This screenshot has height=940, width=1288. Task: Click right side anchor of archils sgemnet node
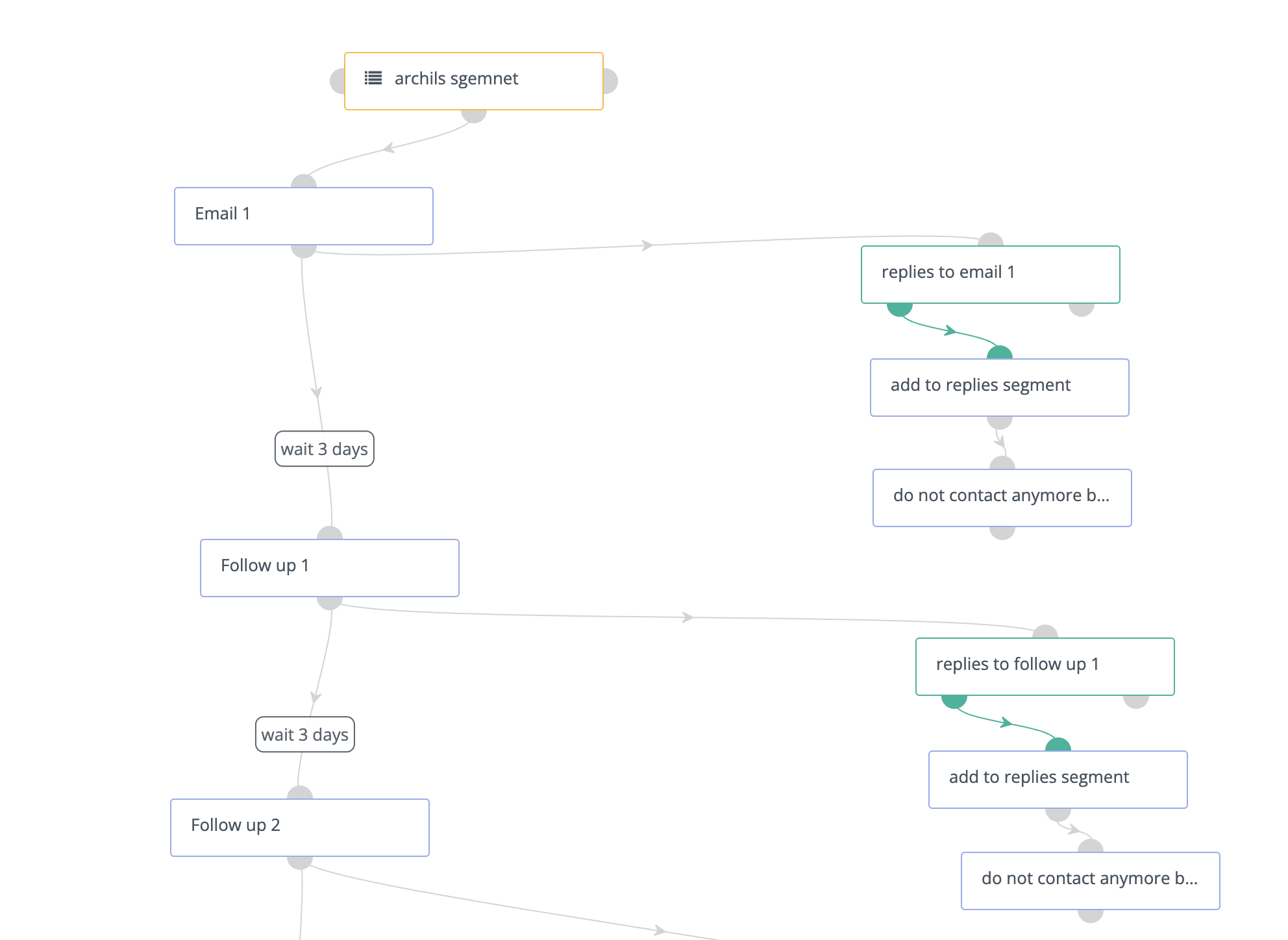pyautogui.click(x=611, y=81)
